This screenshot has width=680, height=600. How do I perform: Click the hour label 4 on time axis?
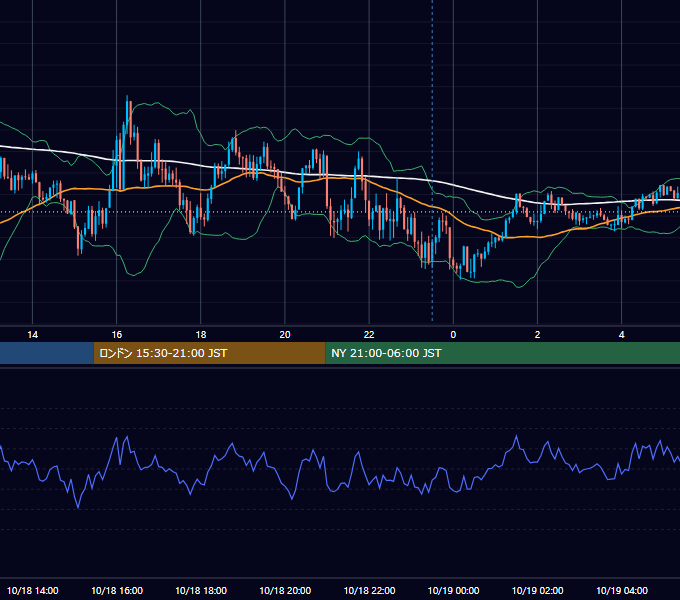[621, 335]
